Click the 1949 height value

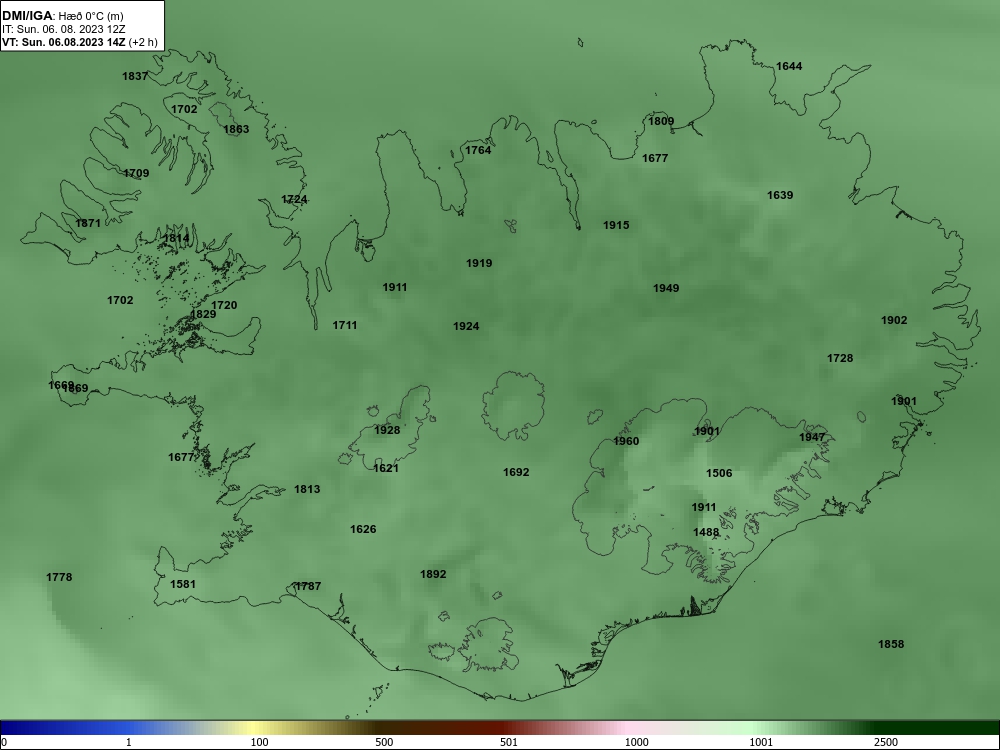click(x=666, y=288)
